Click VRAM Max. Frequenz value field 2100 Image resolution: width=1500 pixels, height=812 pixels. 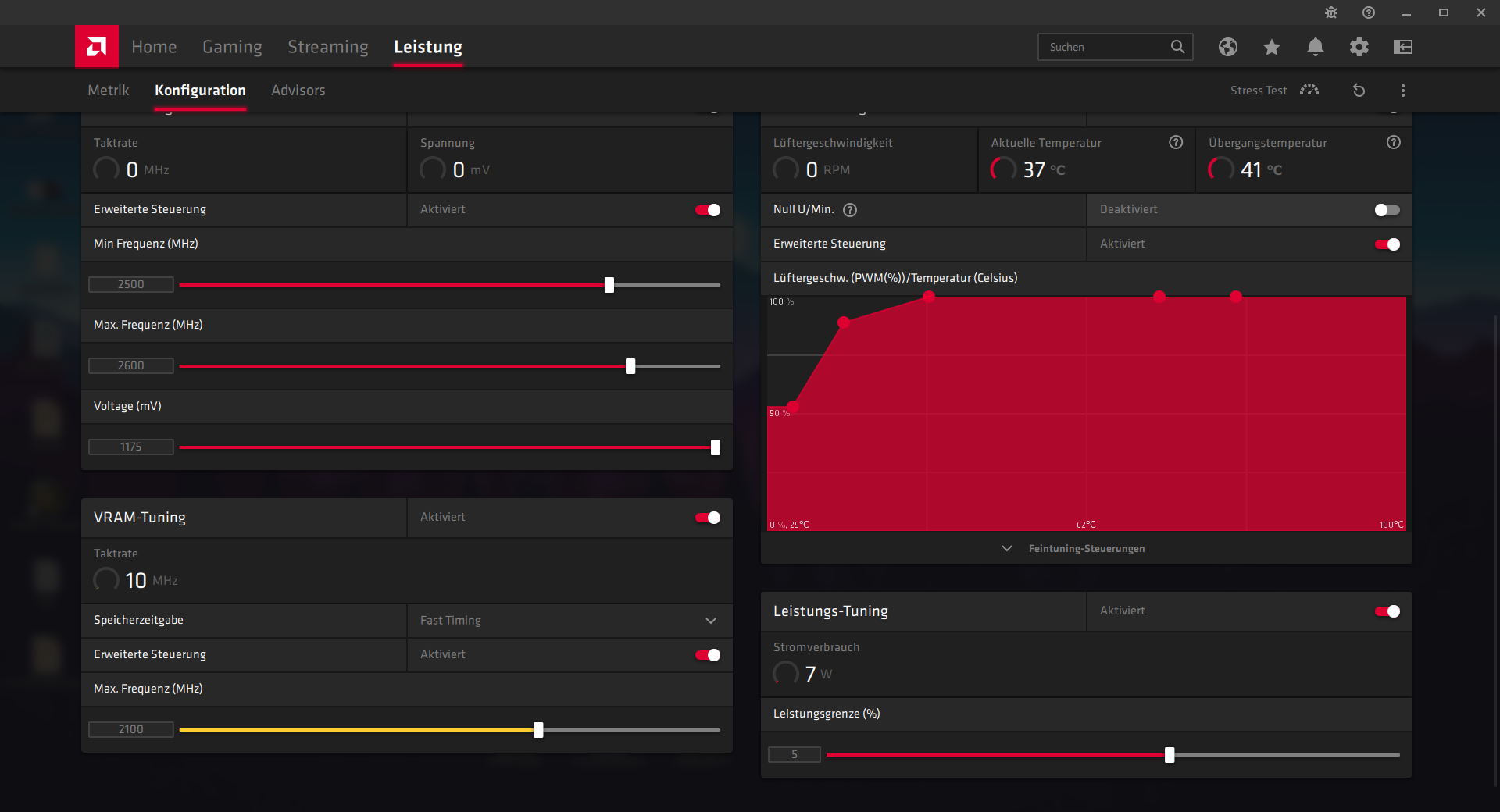point(131,730)
